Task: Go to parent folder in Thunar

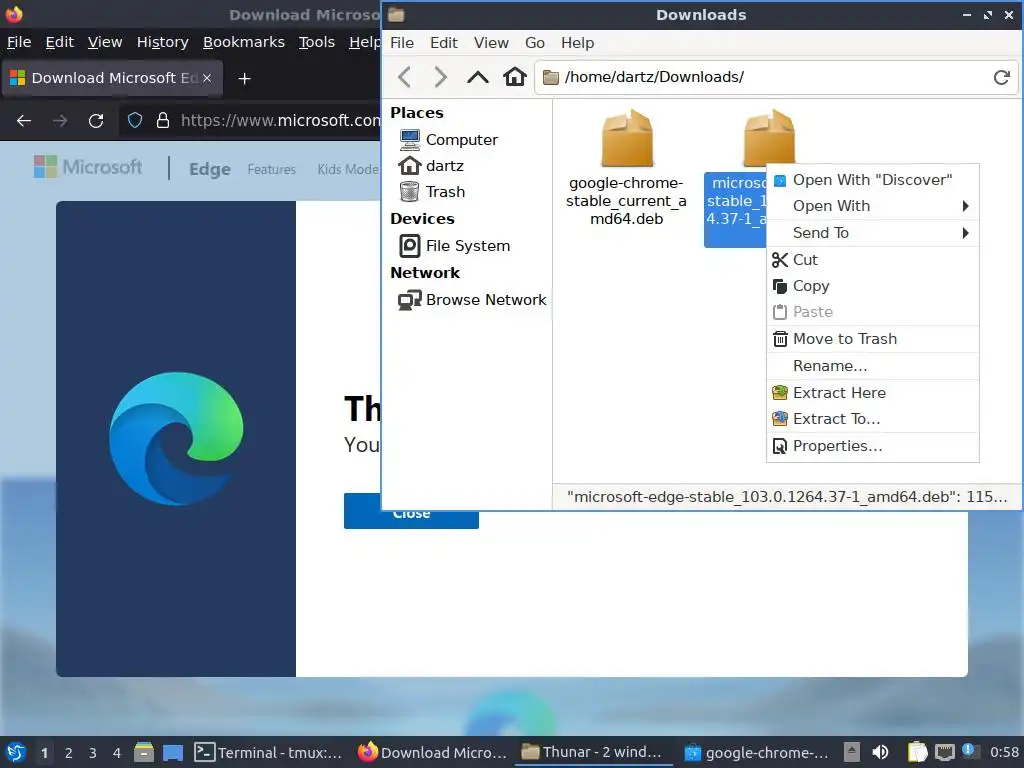Action: click(x=477, y=77)
